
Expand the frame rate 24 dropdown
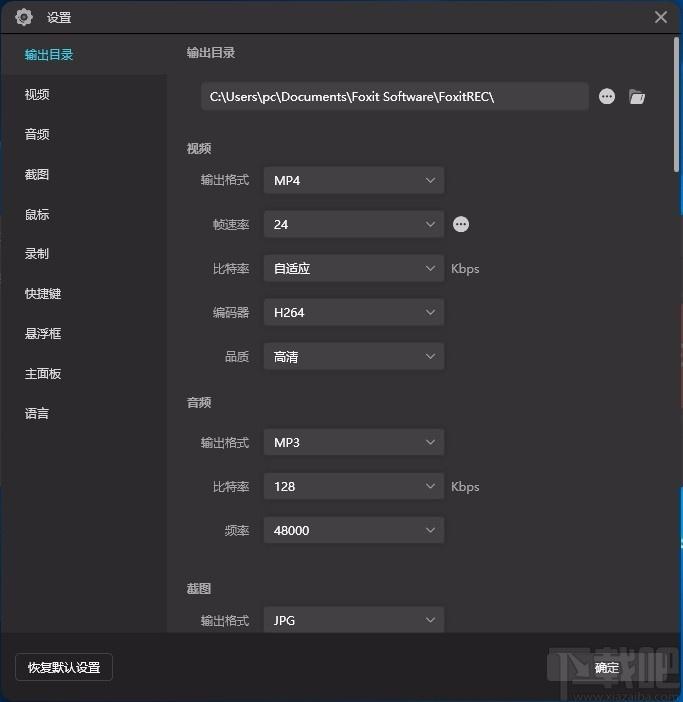[x=354, y=224]
